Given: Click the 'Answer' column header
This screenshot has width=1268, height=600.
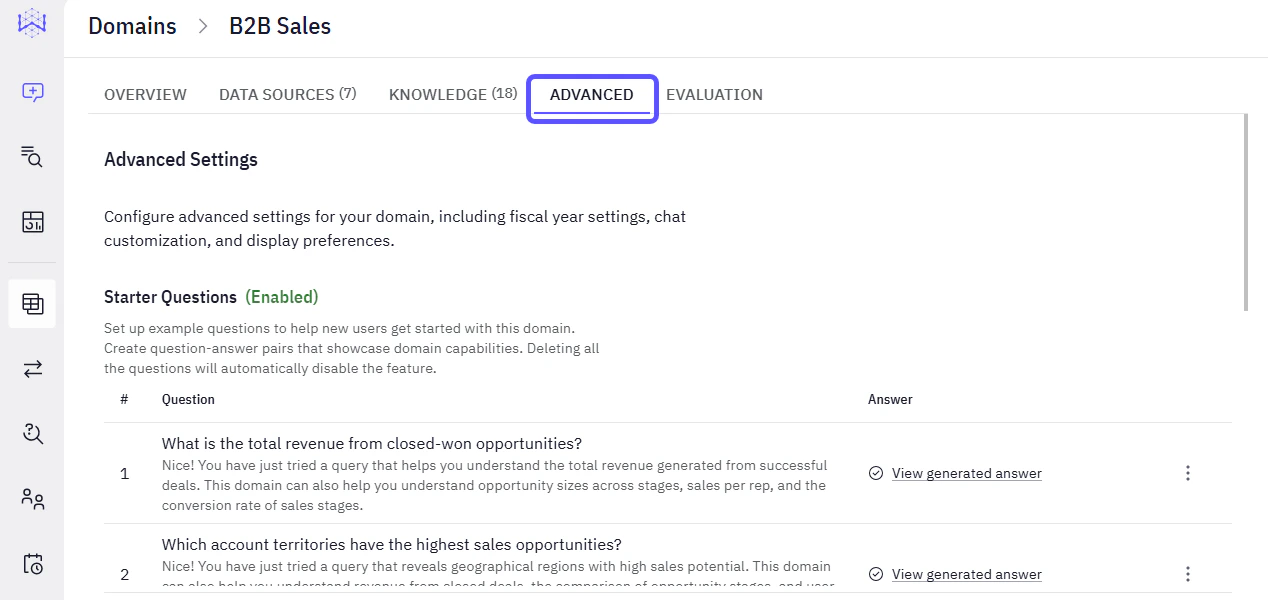Looking at the screenshot, I should coord(890,399).
